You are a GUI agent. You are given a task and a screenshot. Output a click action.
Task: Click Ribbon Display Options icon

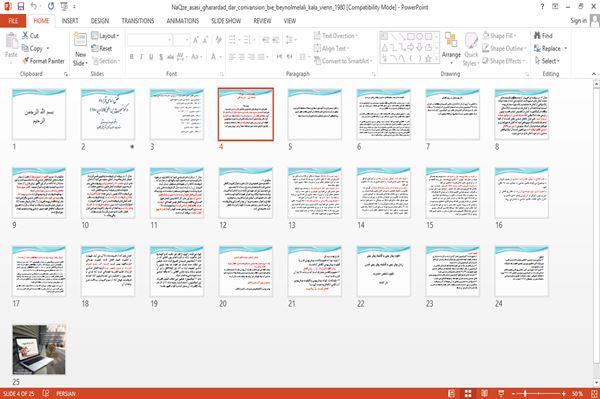click(x=555, y=7)
